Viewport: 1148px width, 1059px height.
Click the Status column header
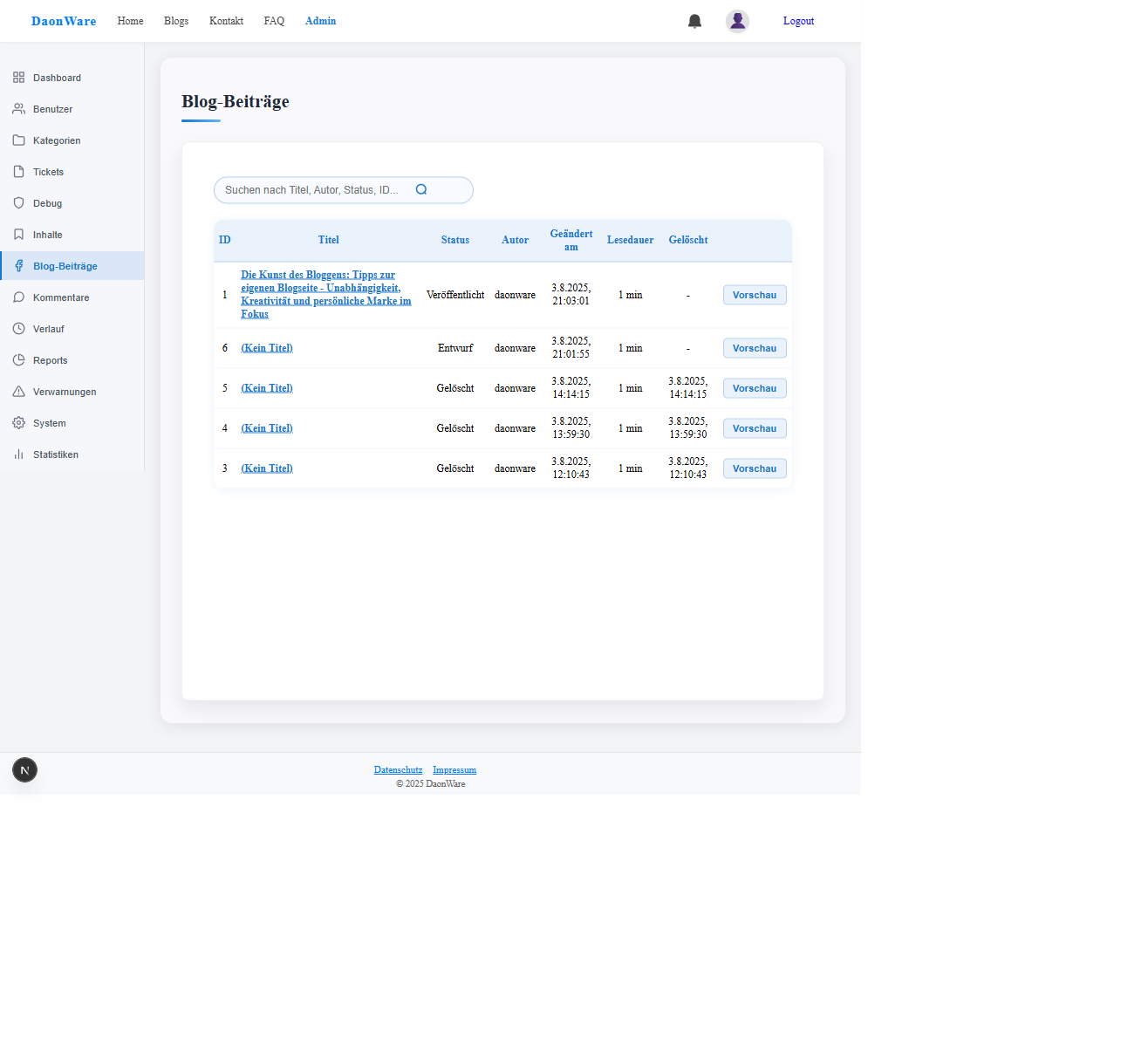tap(455, 240)
